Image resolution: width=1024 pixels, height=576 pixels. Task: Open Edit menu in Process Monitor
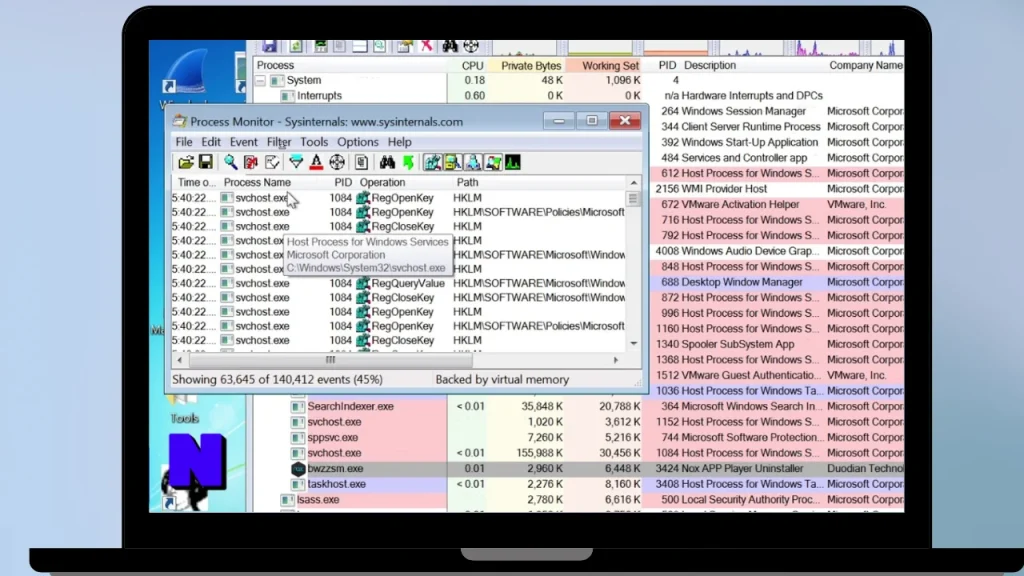210,142
